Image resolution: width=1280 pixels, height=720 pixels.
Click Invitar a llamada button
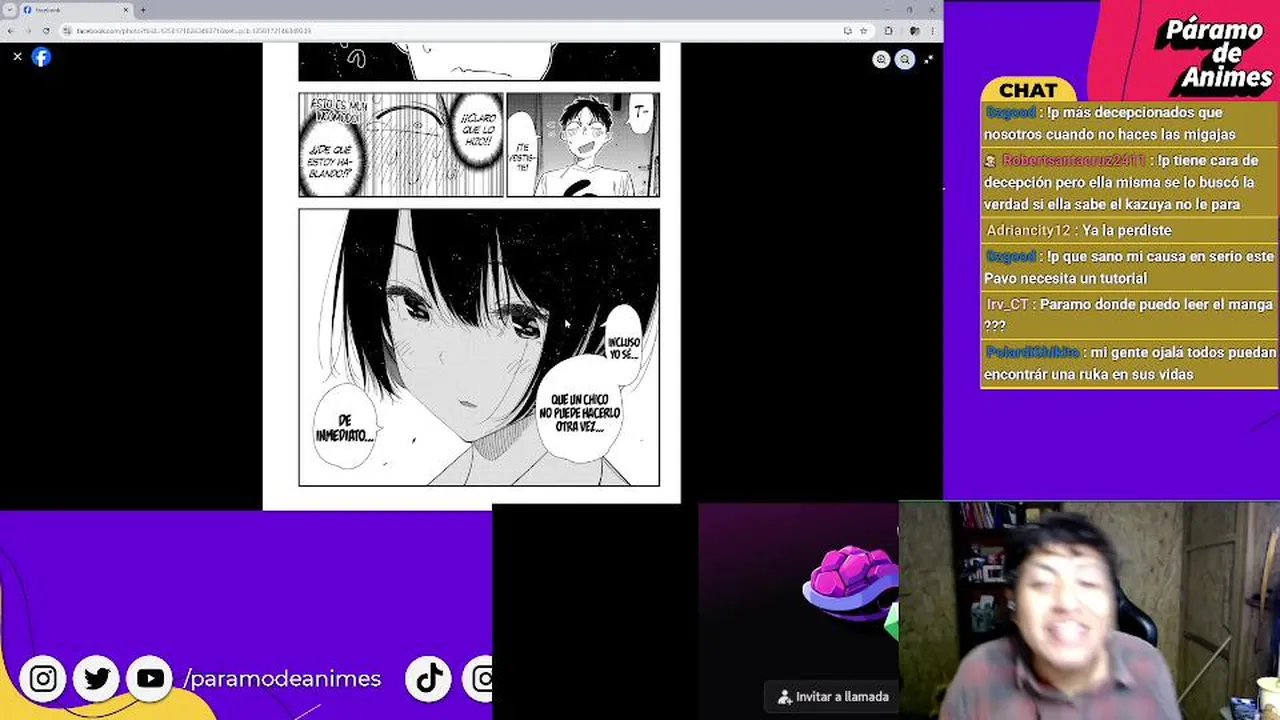point(833,697)
